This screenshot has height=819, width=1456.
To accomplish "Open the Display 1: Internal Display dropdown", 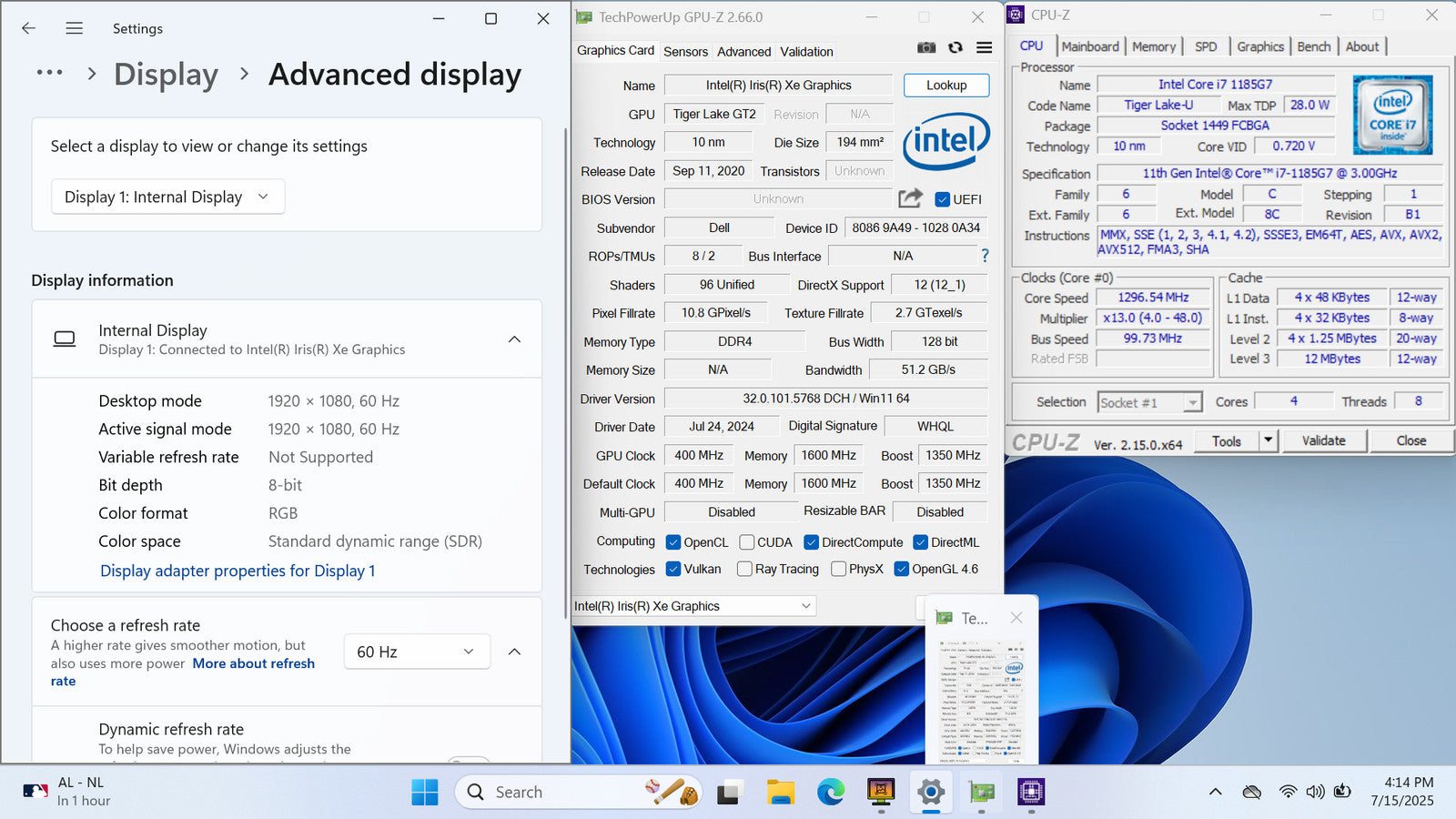I will click(x=167, y=197).
